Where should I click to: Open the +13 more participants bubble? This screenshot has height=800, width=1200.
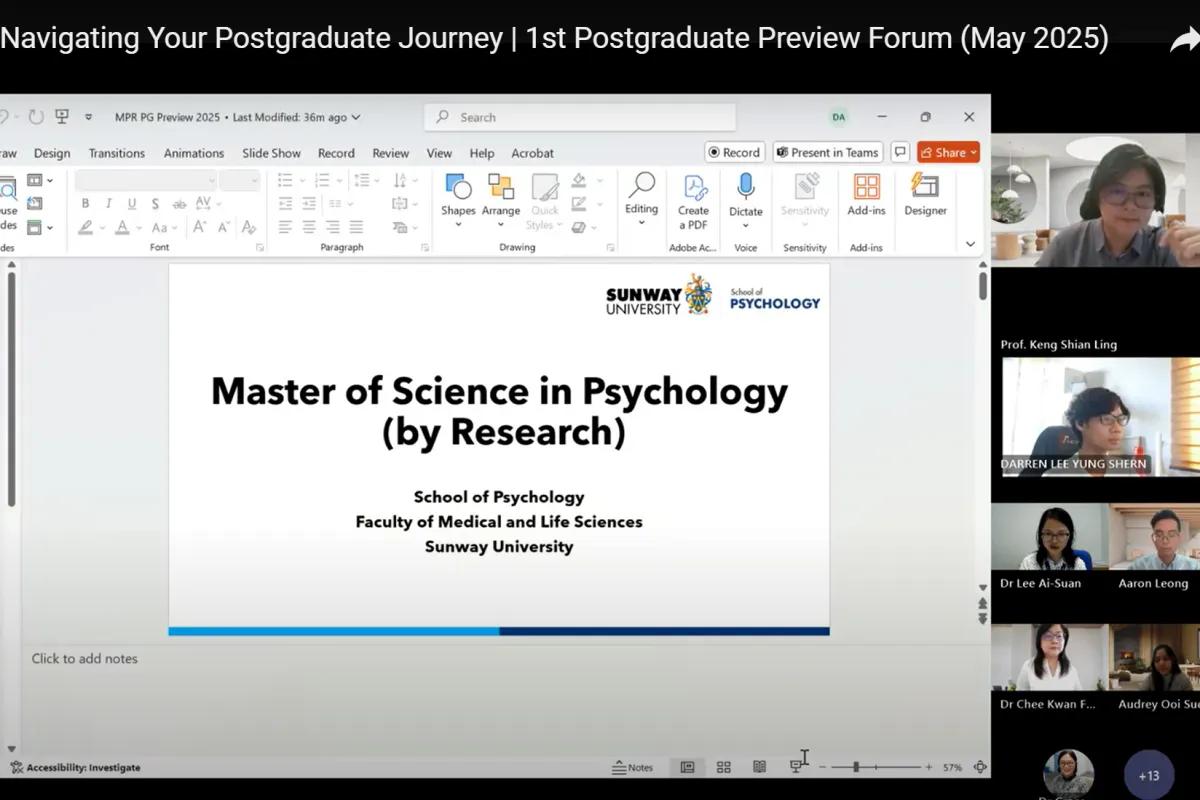(x=1149, y=775)
